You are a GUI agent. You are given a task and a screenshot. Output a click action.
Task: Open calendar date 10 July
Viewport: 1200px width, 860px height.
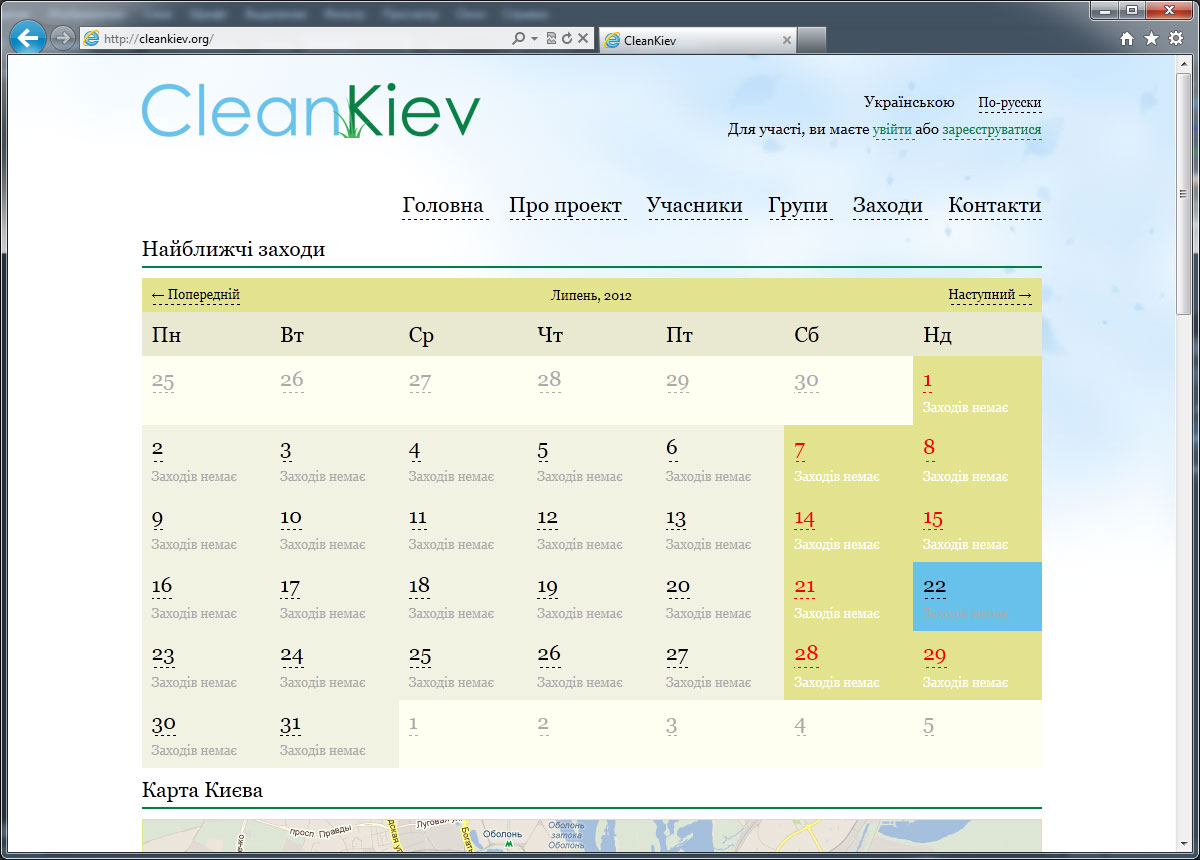coord(291,519)
